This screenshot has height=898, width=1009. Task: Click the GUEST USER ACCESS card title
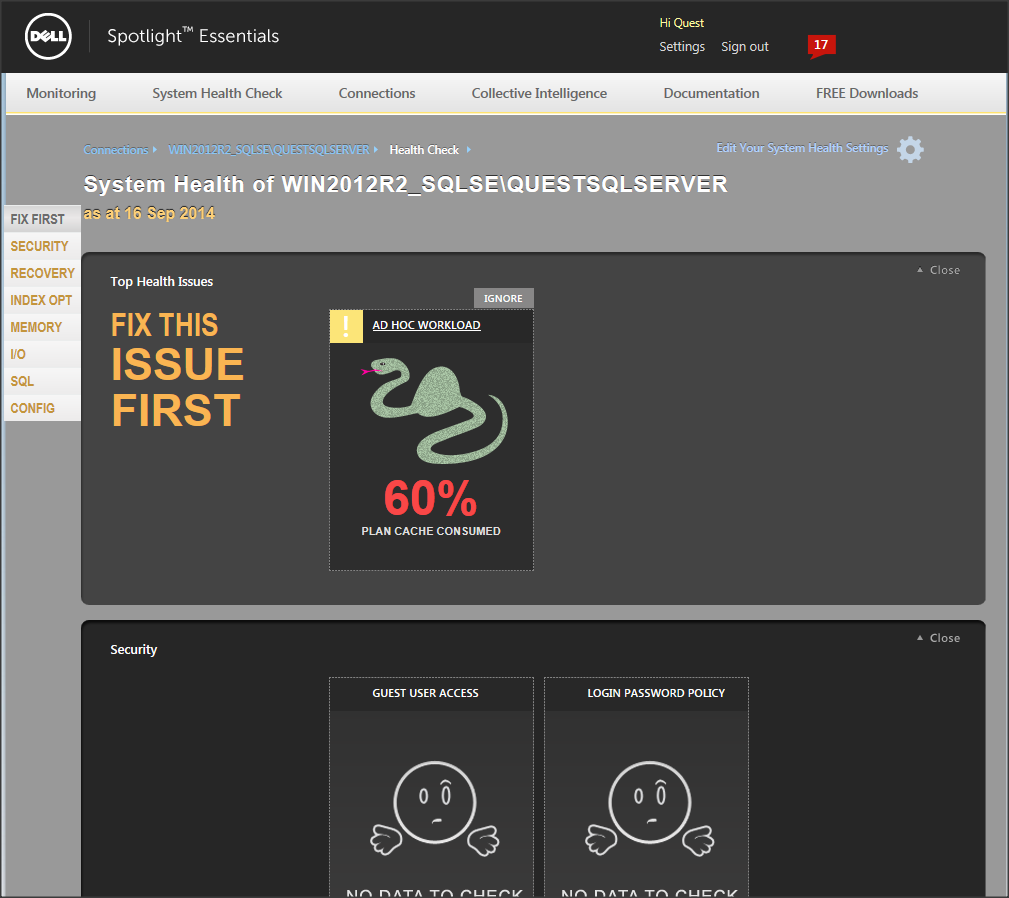(x=425, y=693)
